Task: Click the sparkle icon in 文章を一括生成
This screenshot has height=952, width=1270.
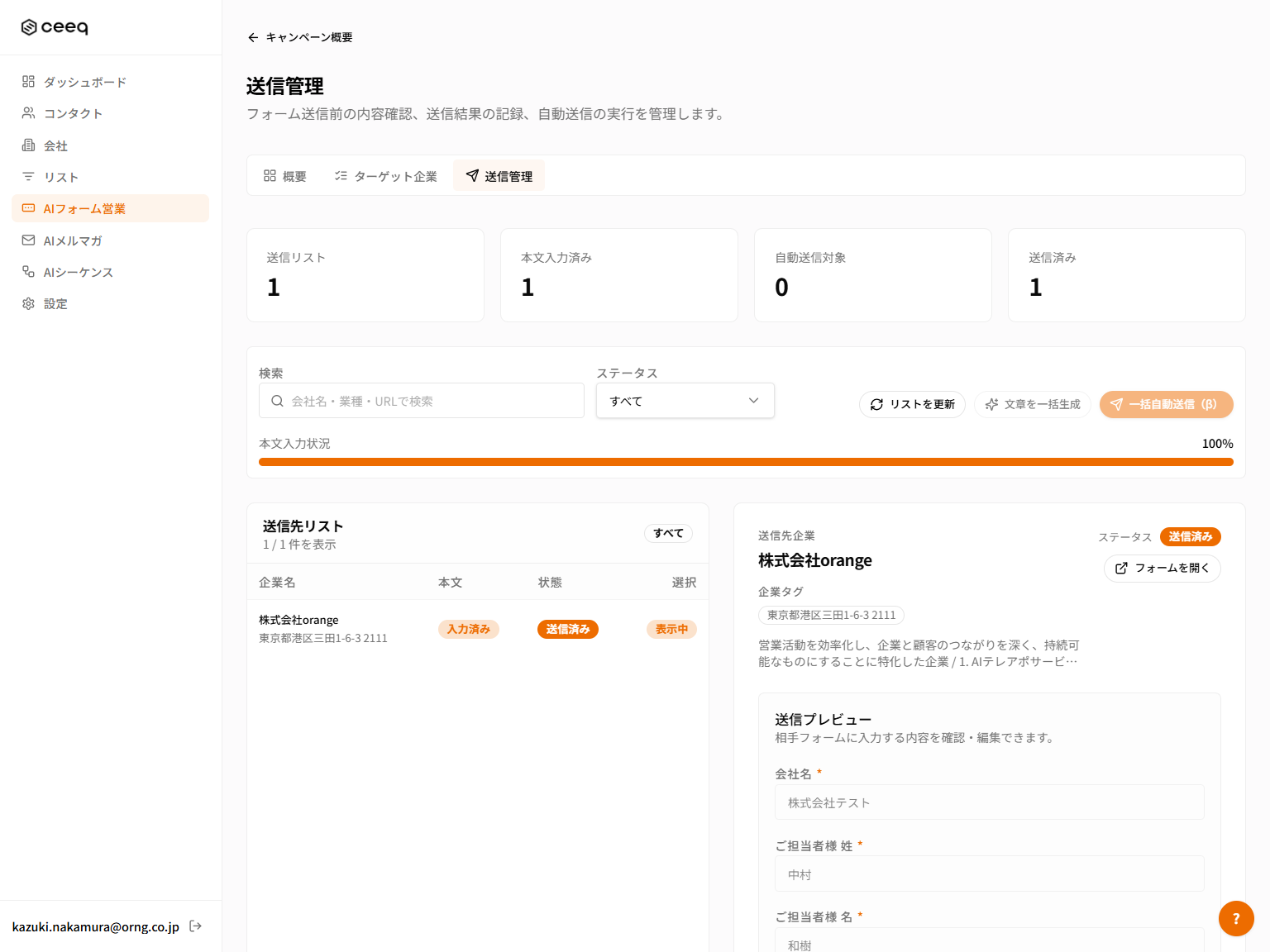Action: tap(991, 404)
